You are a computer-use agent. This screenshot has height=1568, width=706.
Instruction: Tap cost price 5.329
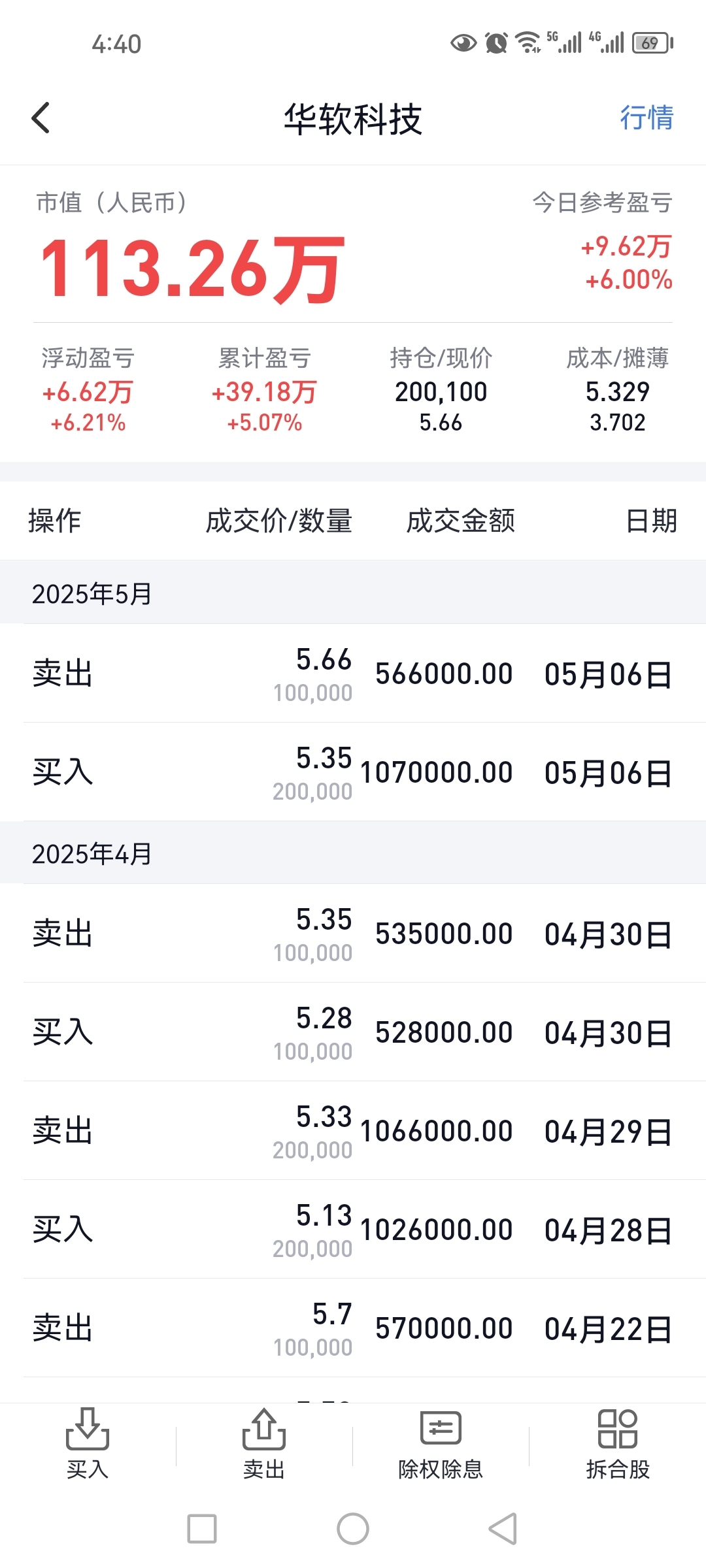618,392
